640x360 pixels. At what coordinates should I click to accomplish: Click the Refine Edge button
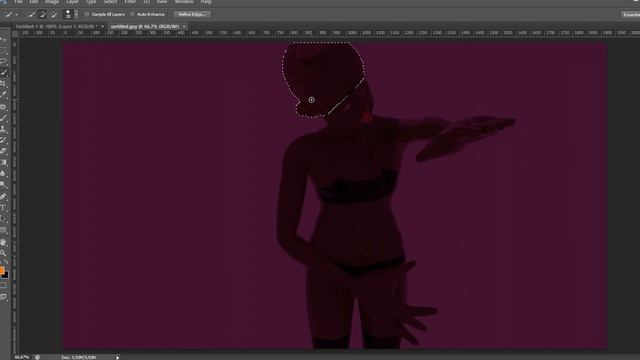pos(192,14)
